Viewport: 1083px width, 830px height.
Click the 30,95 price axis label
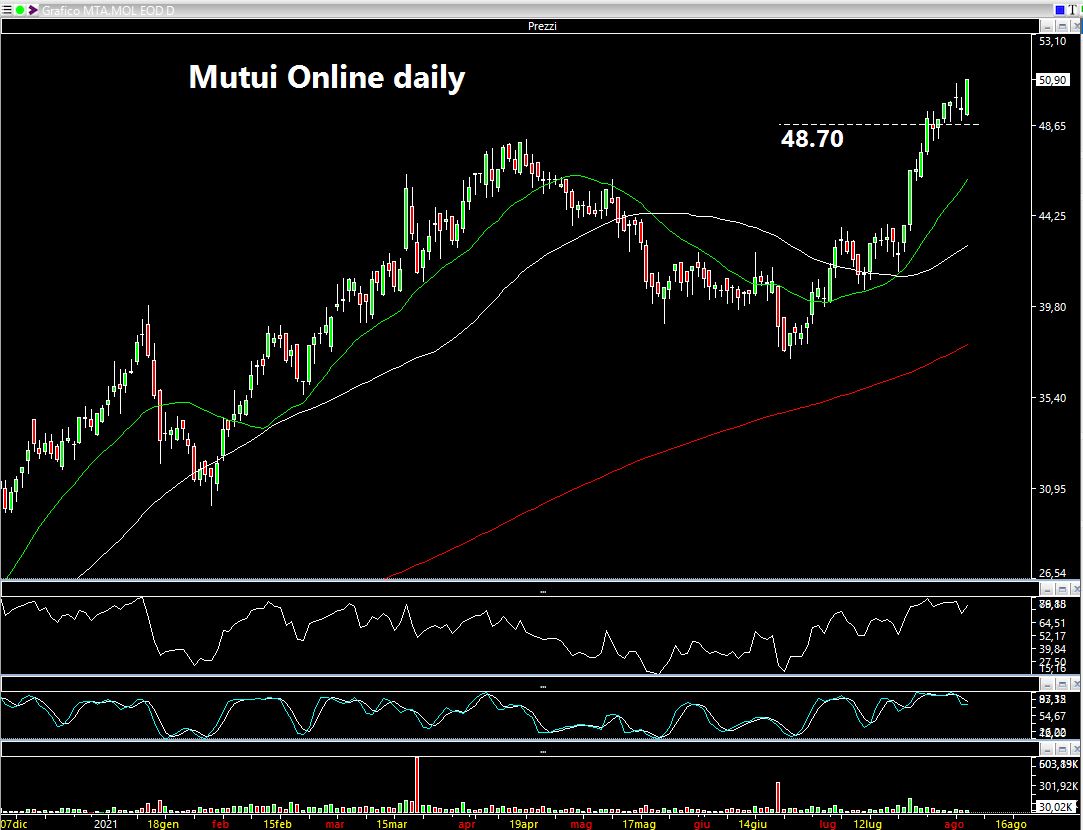1052,489
